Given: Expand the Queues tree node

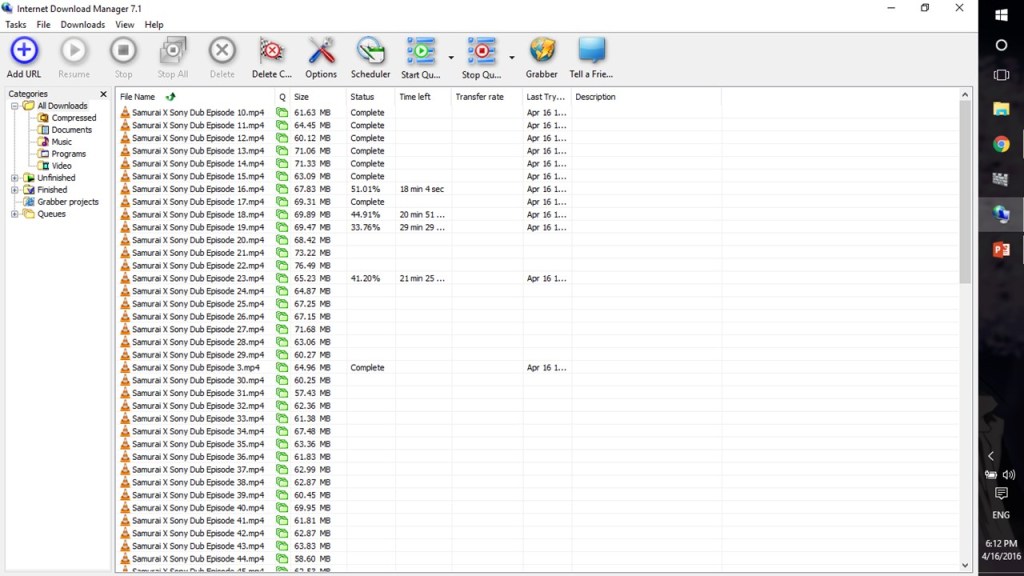Looking at the screenshot, I should click(15, 214).
